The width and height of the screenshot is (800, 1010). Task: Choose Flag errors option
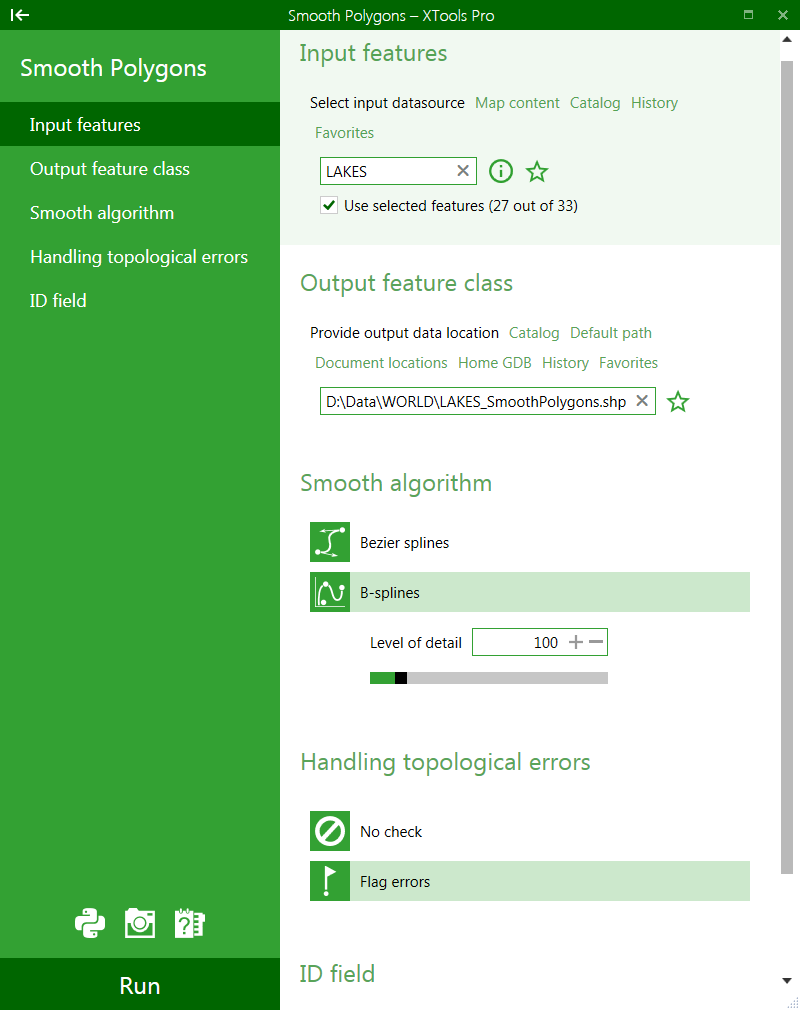(529, 881)
